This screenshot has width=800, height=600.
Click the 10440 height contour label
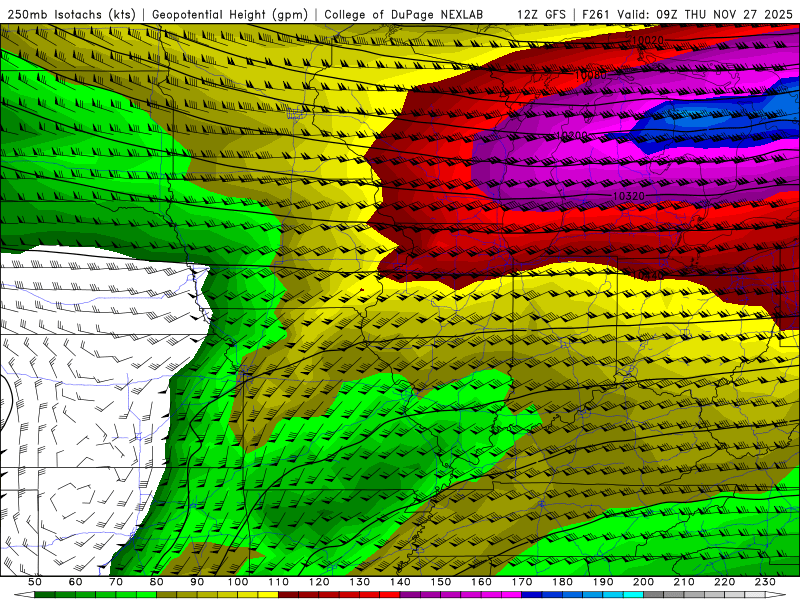click(647, 276)
